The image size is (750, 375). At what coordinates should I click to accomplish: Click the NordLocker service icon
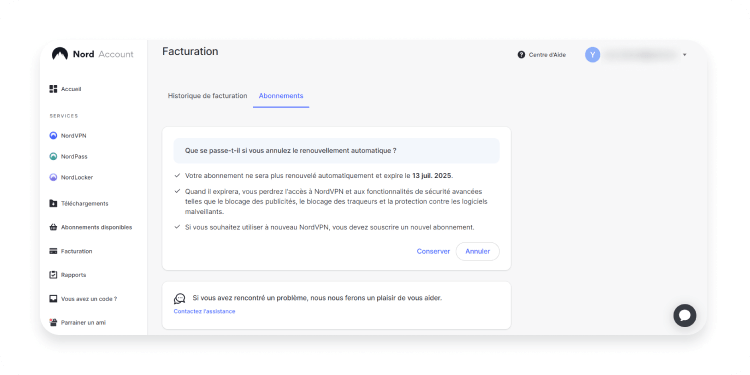tap(53, 177)
